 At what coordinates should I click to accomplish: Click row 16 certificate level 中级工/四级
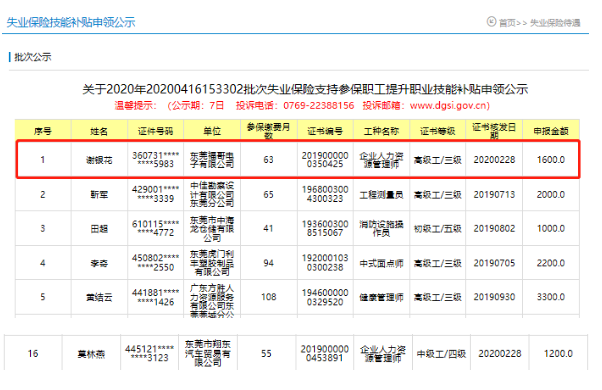tap(442, 354)
